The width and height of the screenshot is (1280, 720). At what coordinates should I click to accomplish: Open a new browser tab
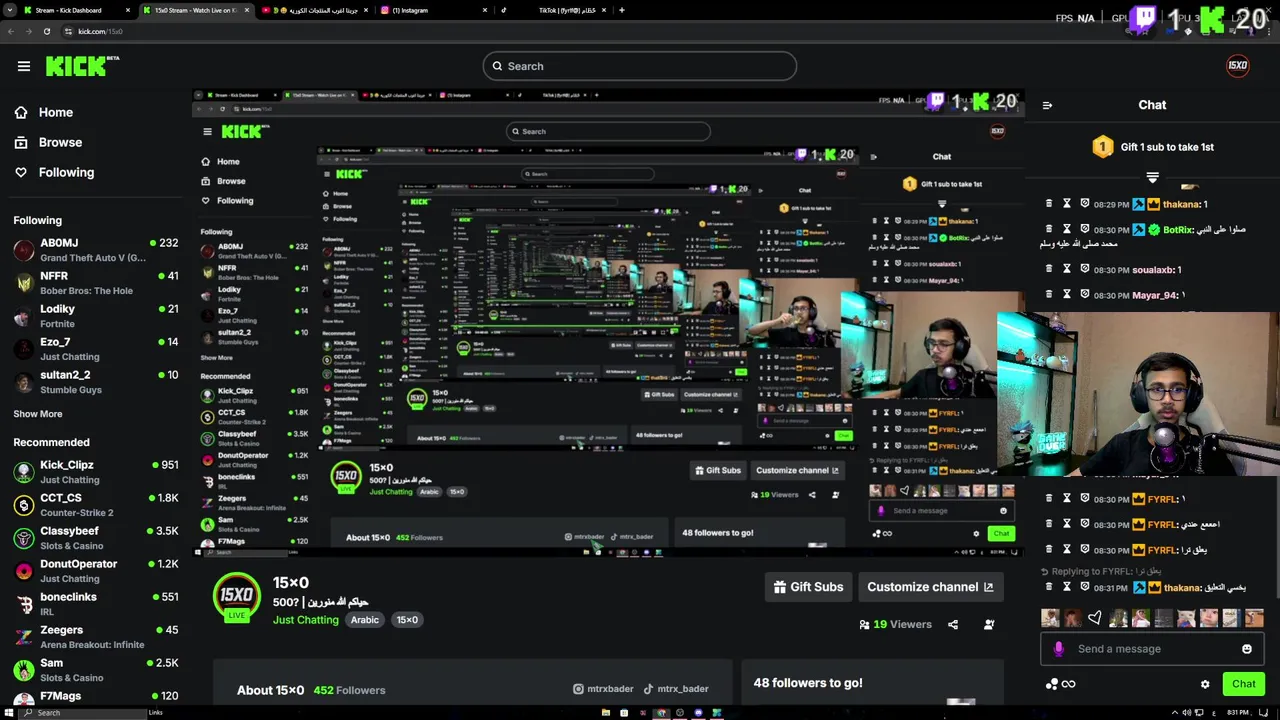[x=622, y=10]
